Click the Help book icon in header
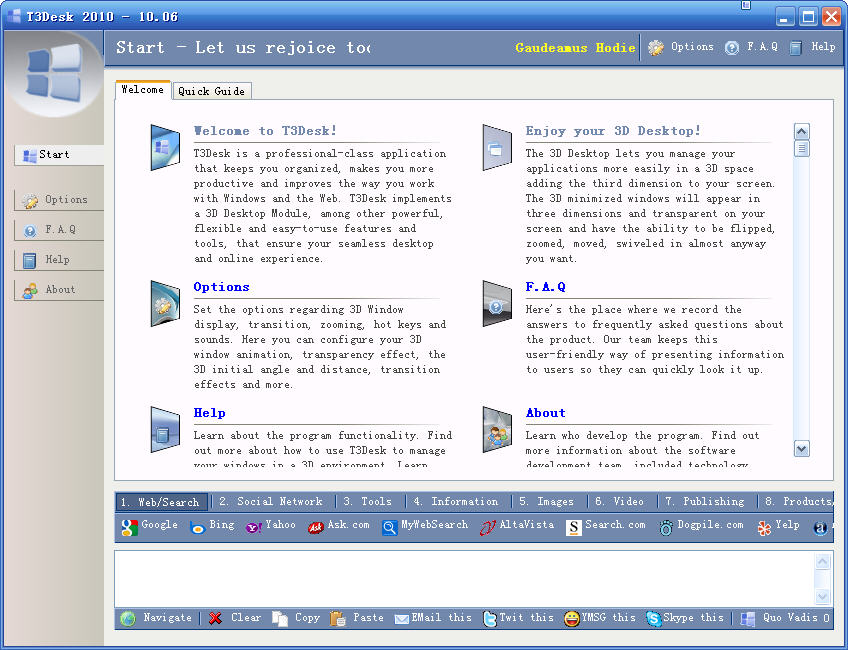The width and height of the screenshot is (848, 650). [795, 48]
